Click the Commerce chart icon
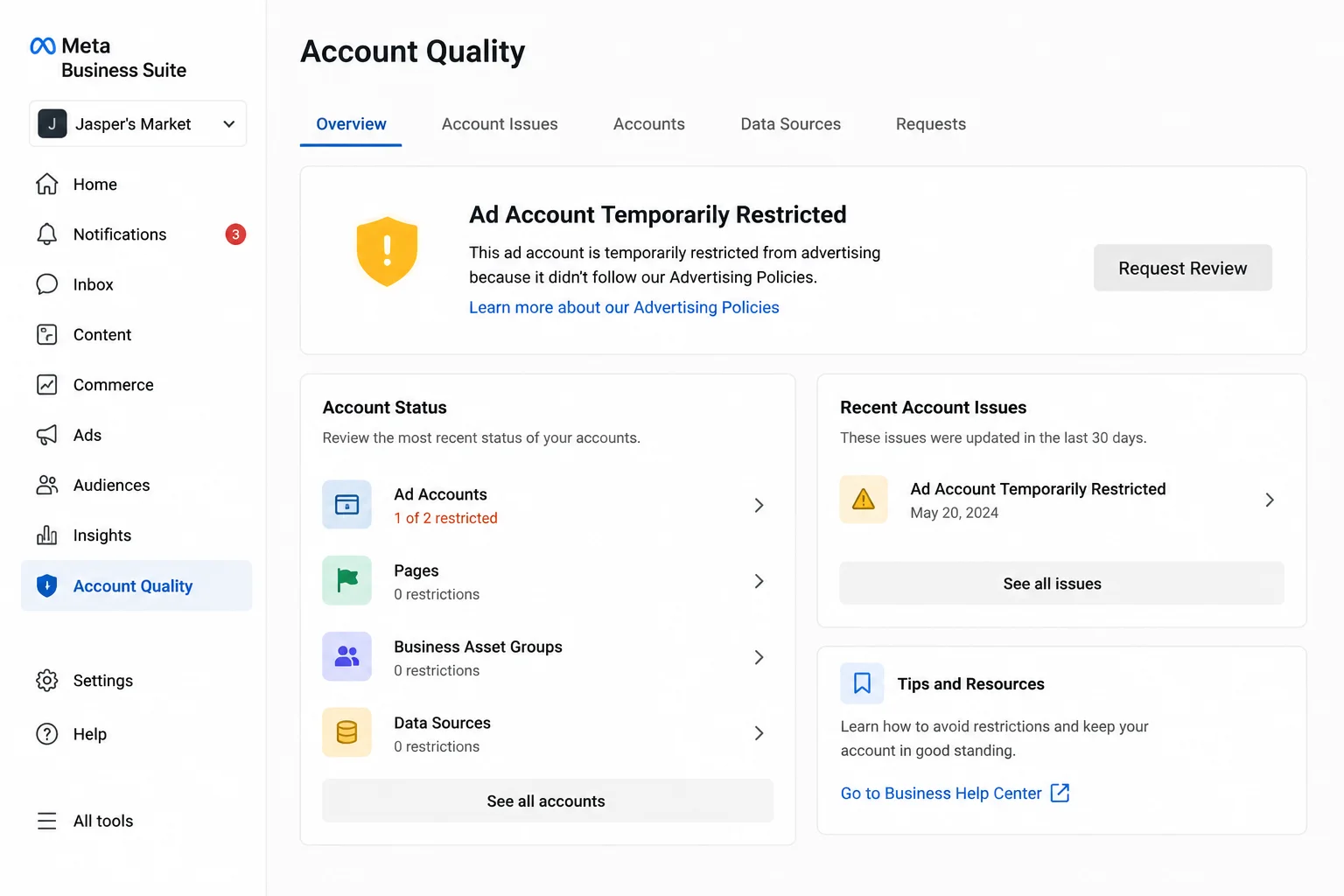1344x896 pixels. (x=47, y=384)
